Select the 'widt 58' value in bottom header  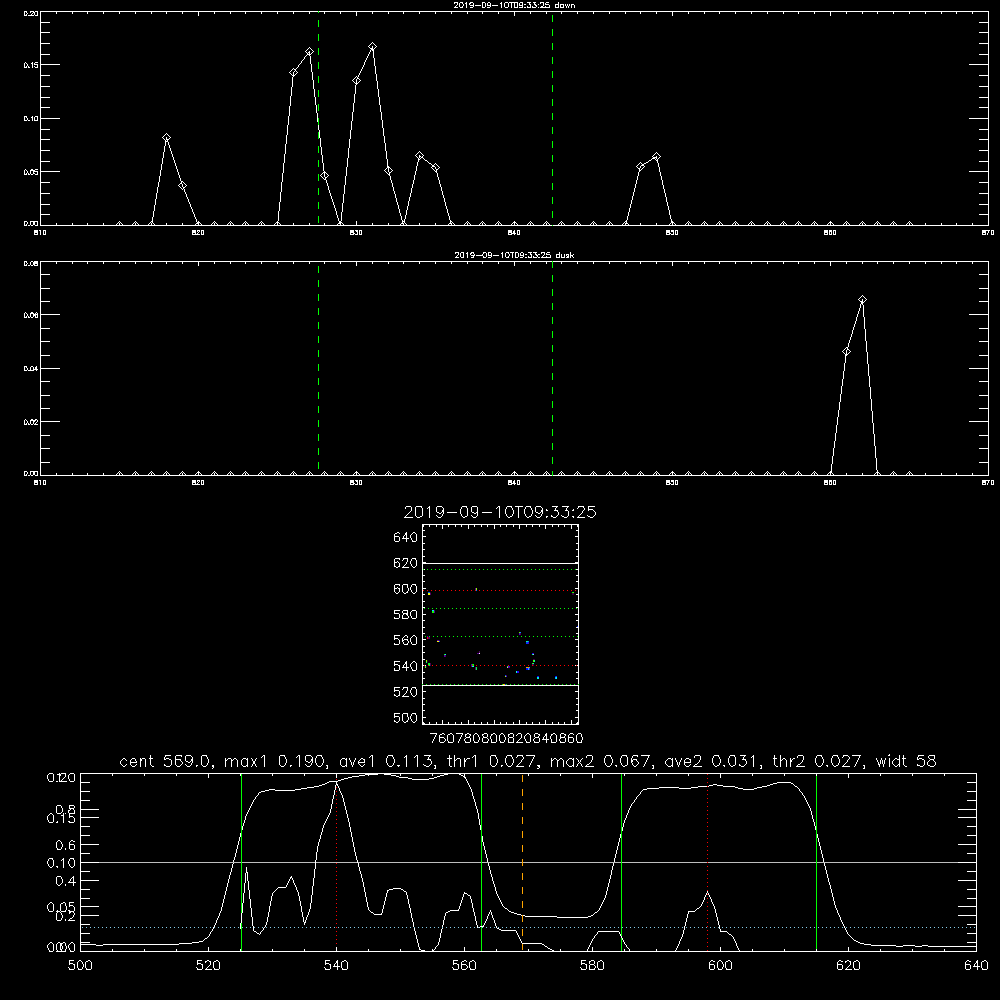(906, 761)
